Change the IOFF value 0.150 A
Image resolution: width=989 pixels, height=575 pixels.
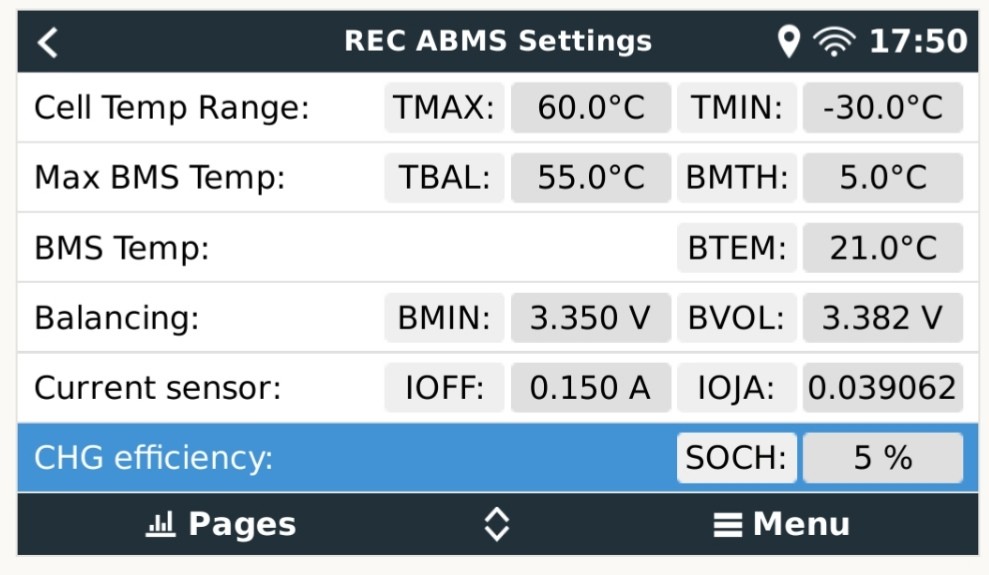click(591, 387)
